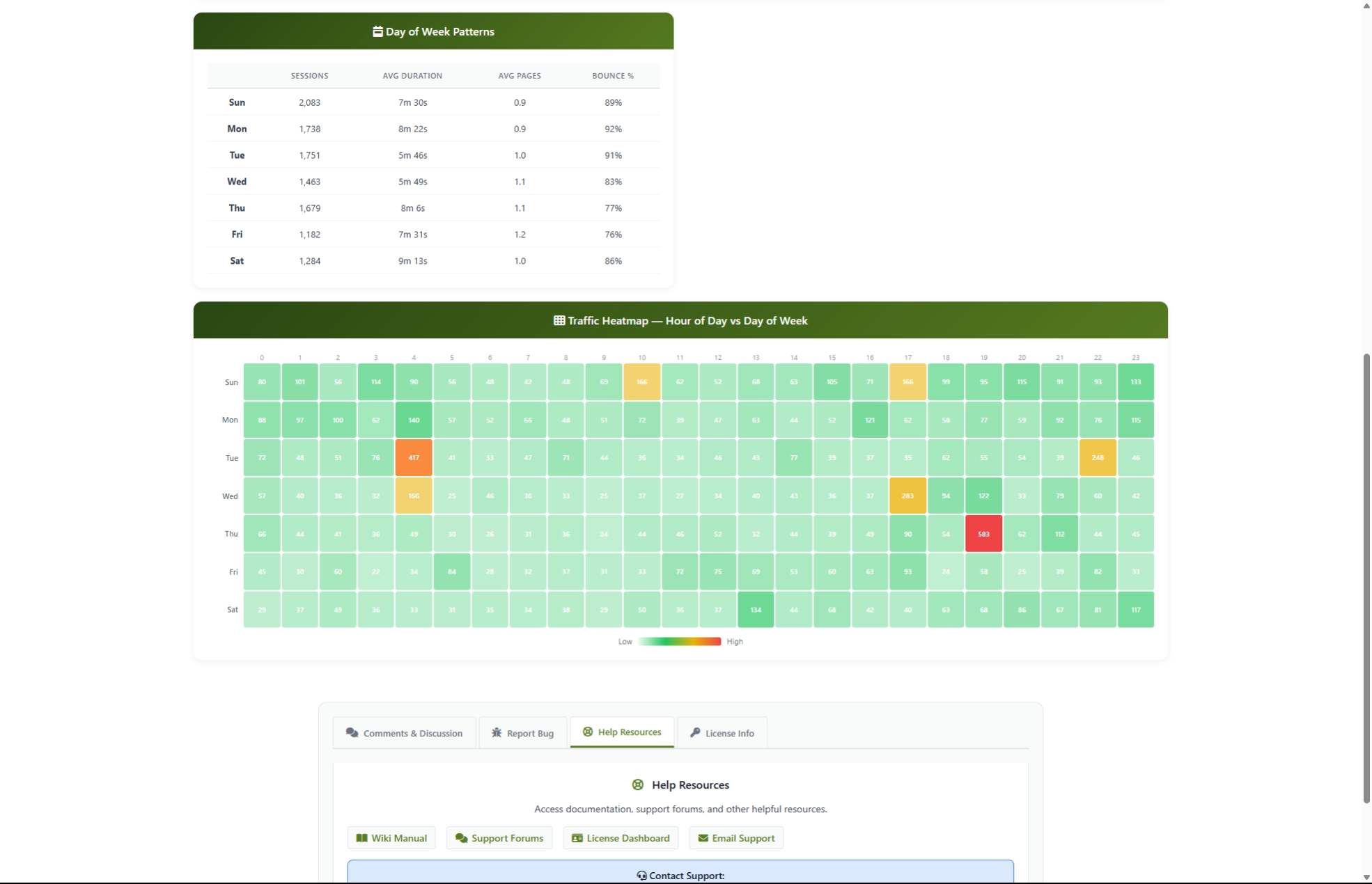This screenshot has width=1372, height=884.
Task: Open the License Dashboard
Action: click(620, 838)
